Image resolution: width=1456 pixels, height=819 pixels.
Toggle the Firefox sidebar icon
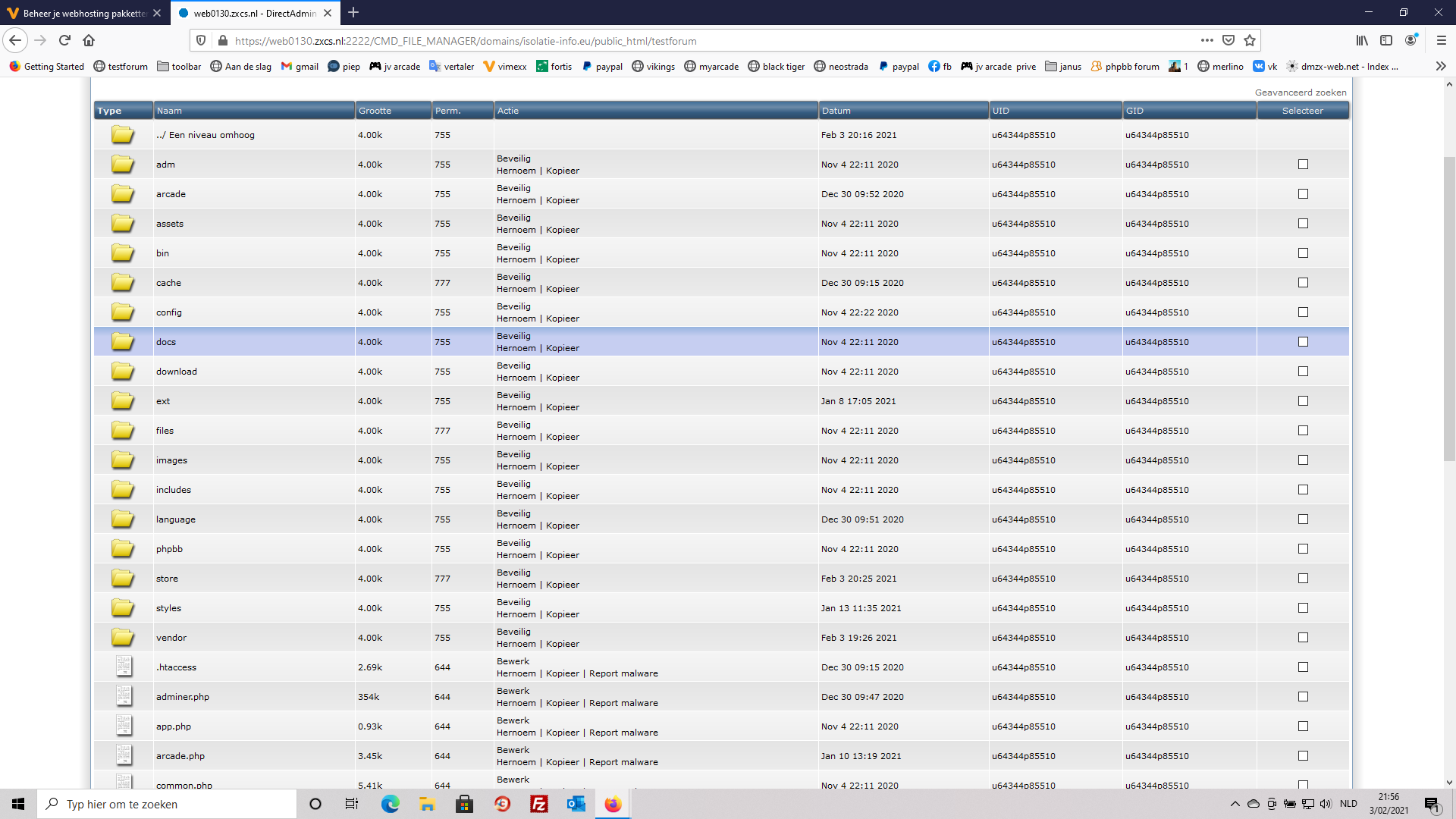pos(1386,40)
